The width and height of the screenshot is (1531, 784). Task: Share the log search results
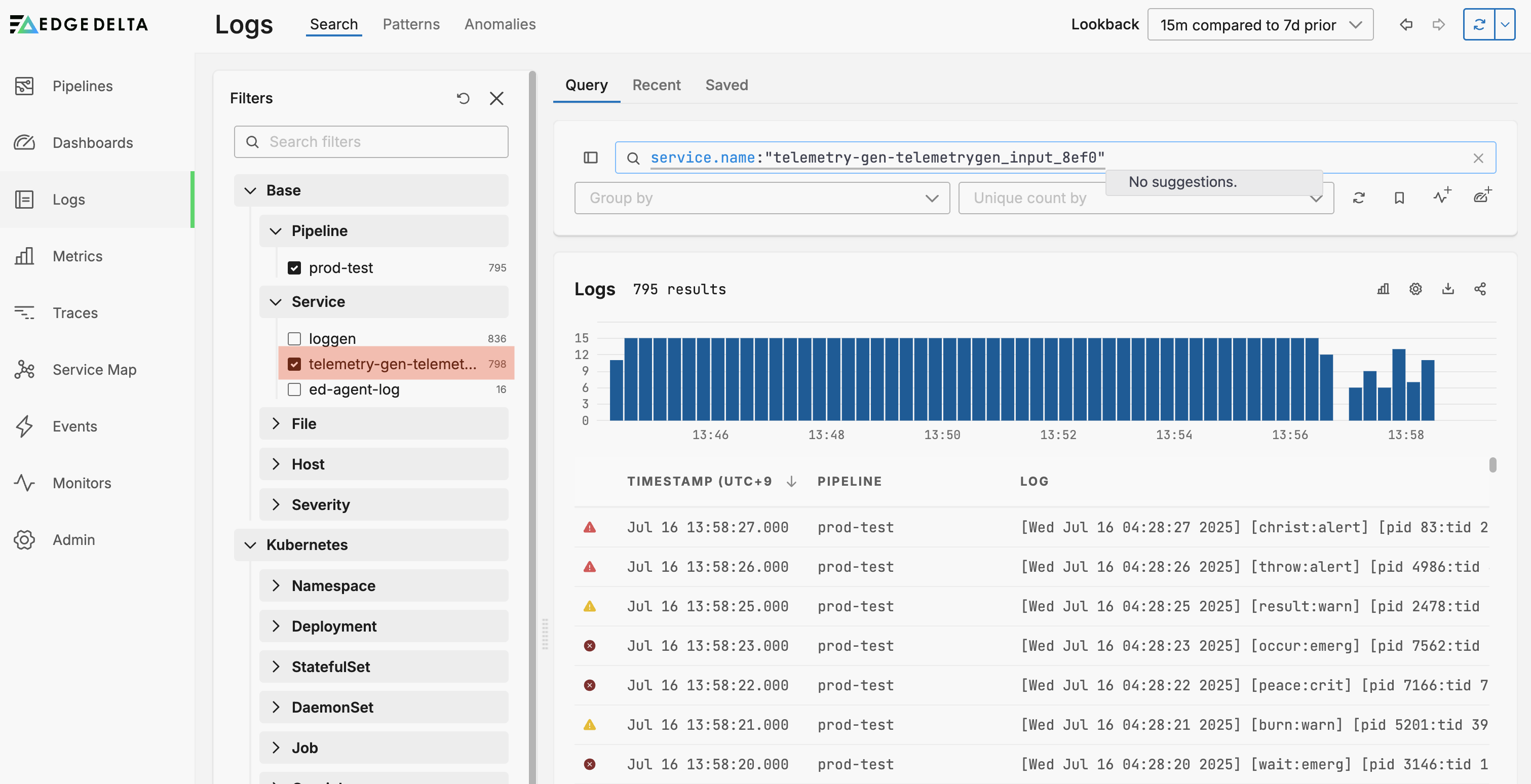click(x=1480, y=289)
